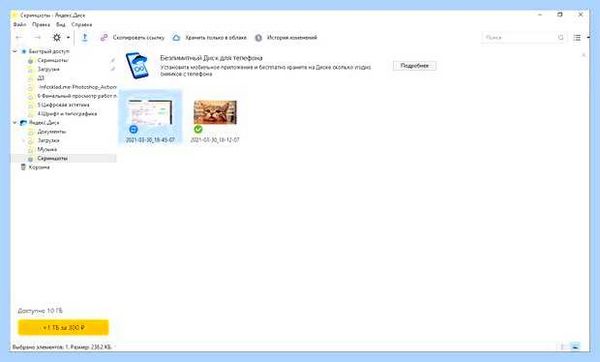This screenshot has height=362, width=600.
Task: Open the Правка menu
Action: tap(41, 24)
